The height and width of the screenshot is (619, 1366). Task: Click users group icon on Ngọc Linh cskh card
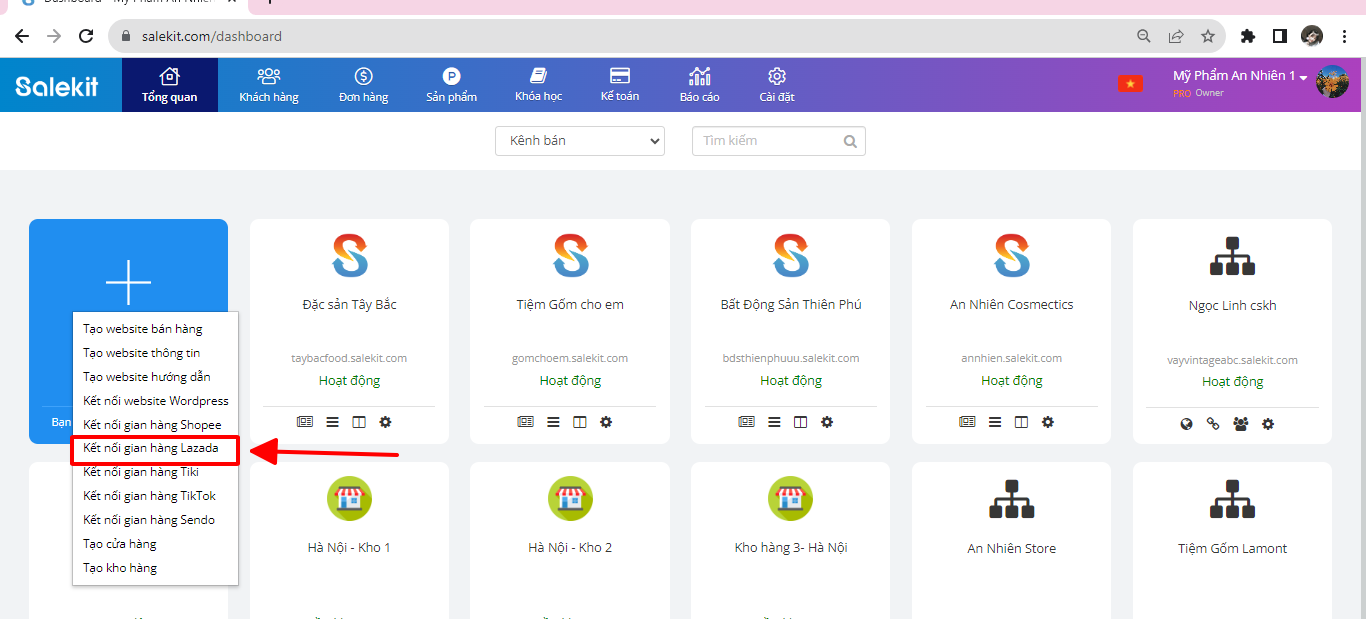tap(1241, 424)
